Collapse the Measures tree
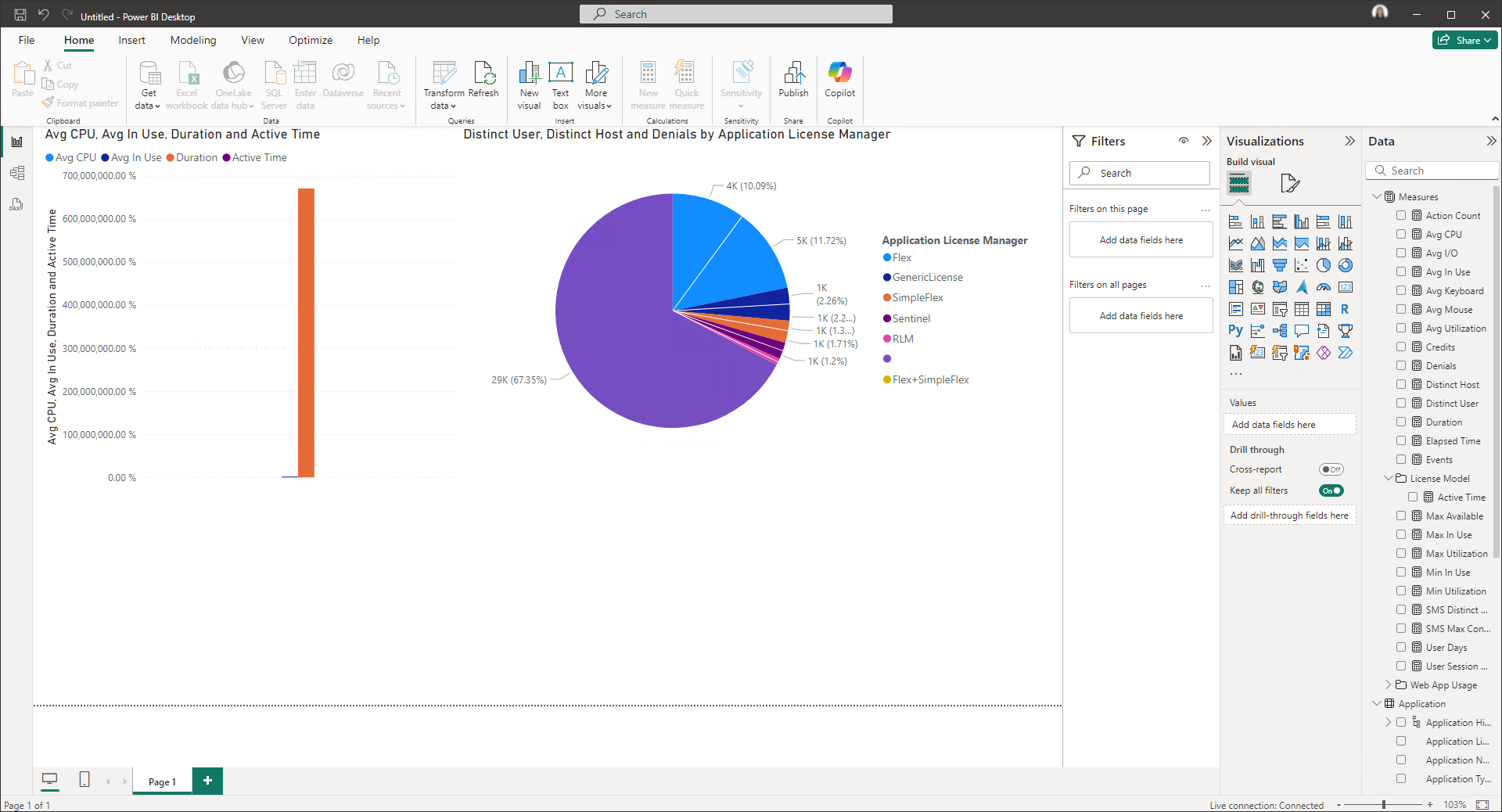This screenshot has height=812, width=1502. [x=1378, y=196]
